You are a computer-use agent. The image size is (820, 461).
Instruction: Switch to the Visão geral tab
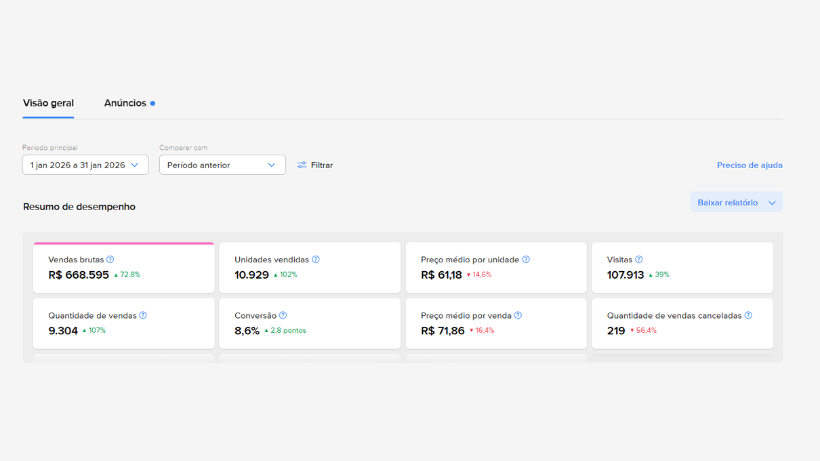(48, 103)
